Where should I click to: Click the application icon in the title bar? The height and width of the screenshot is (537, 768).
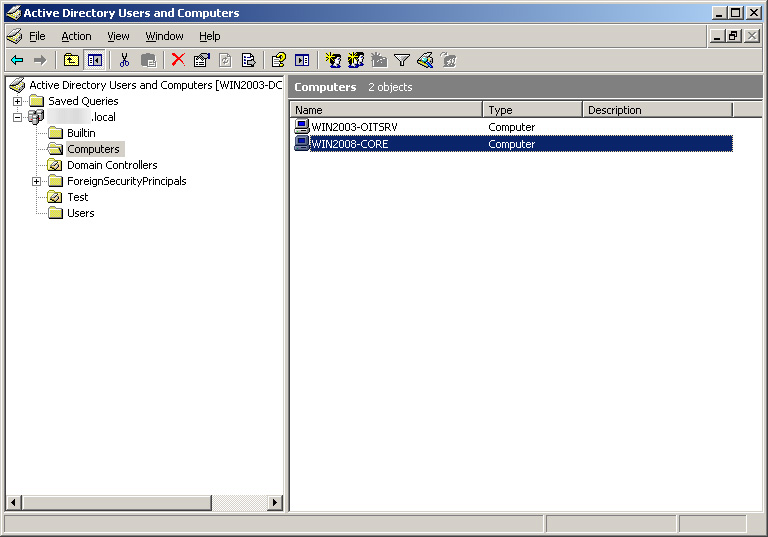coord(13,13)
